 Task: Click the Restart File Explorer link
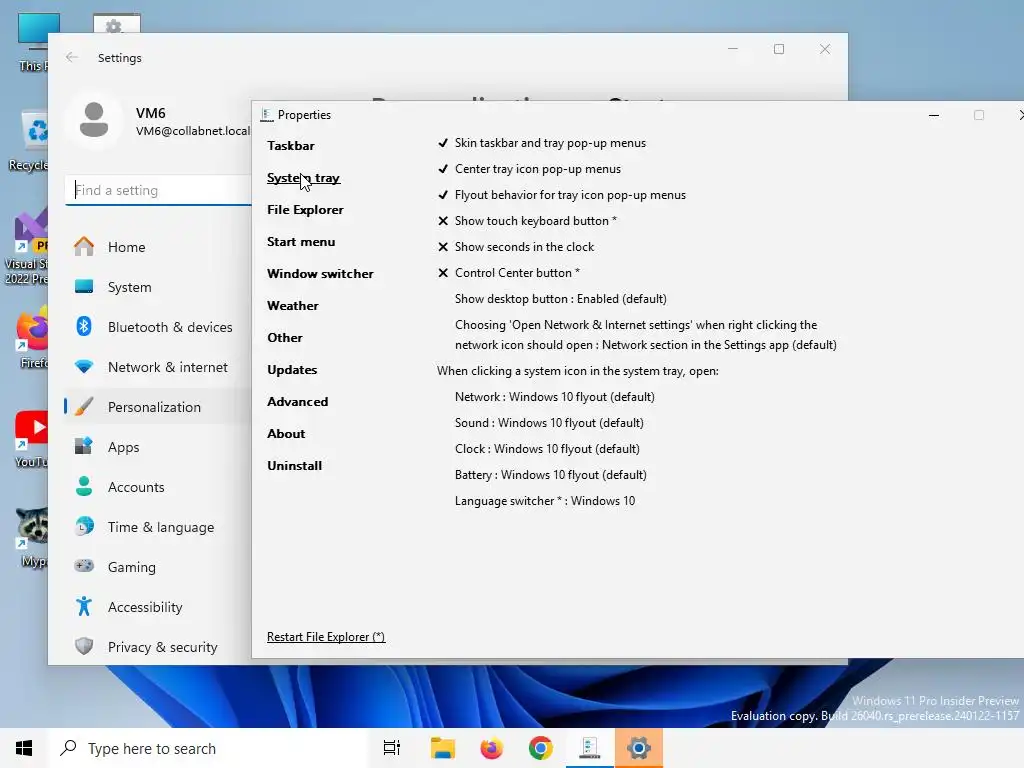click(326, 637)
